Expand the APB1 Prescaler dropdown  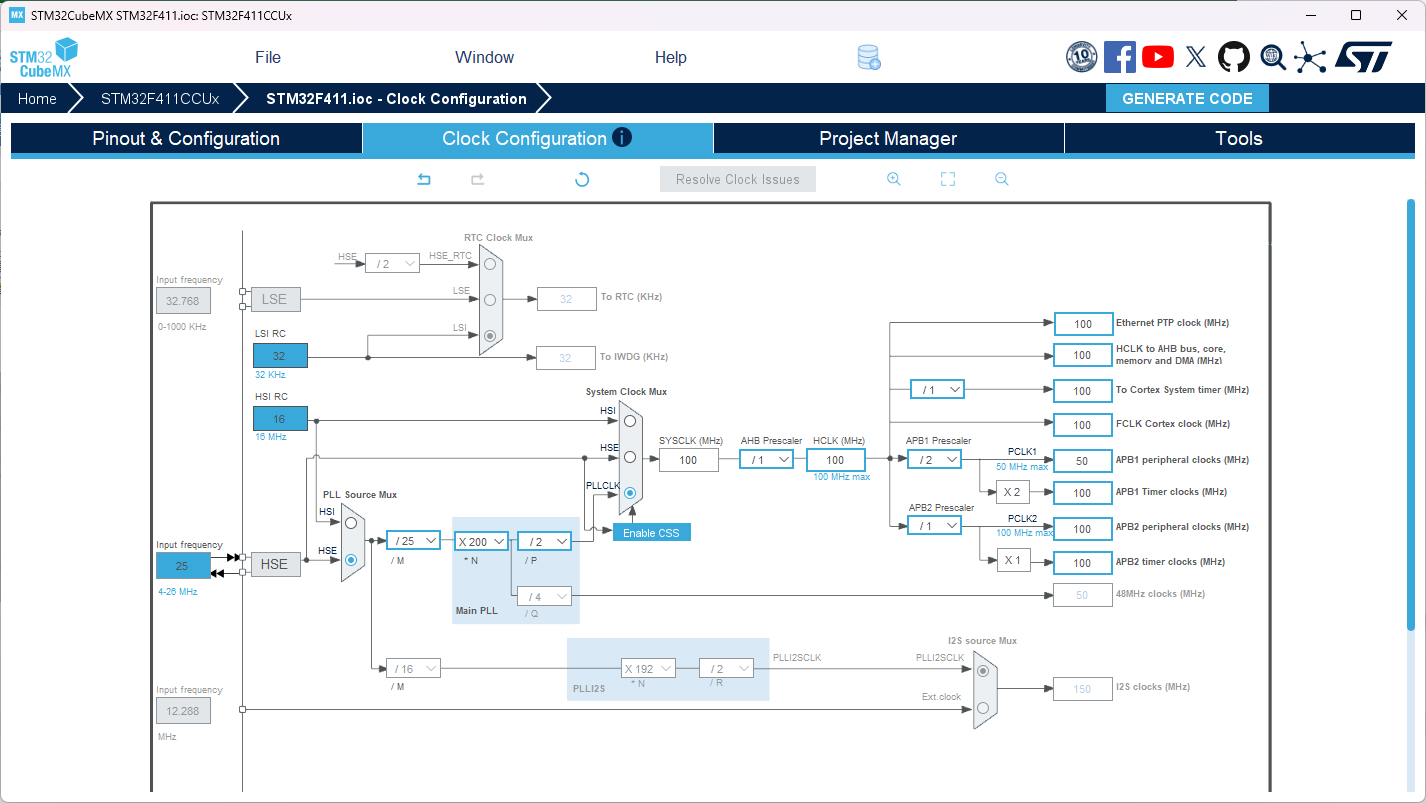[x=934, y=460]
